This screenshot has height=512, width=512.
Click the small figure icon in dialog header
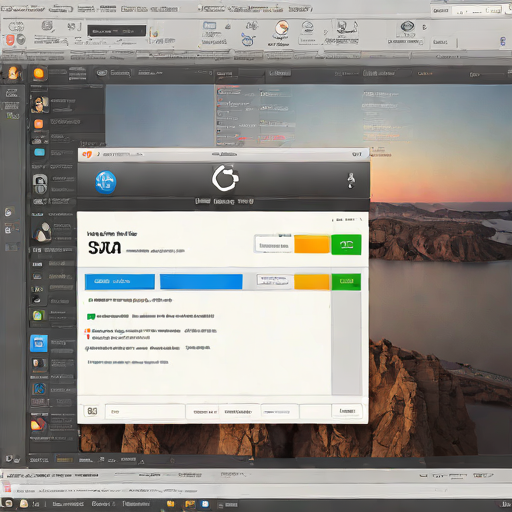351,180
